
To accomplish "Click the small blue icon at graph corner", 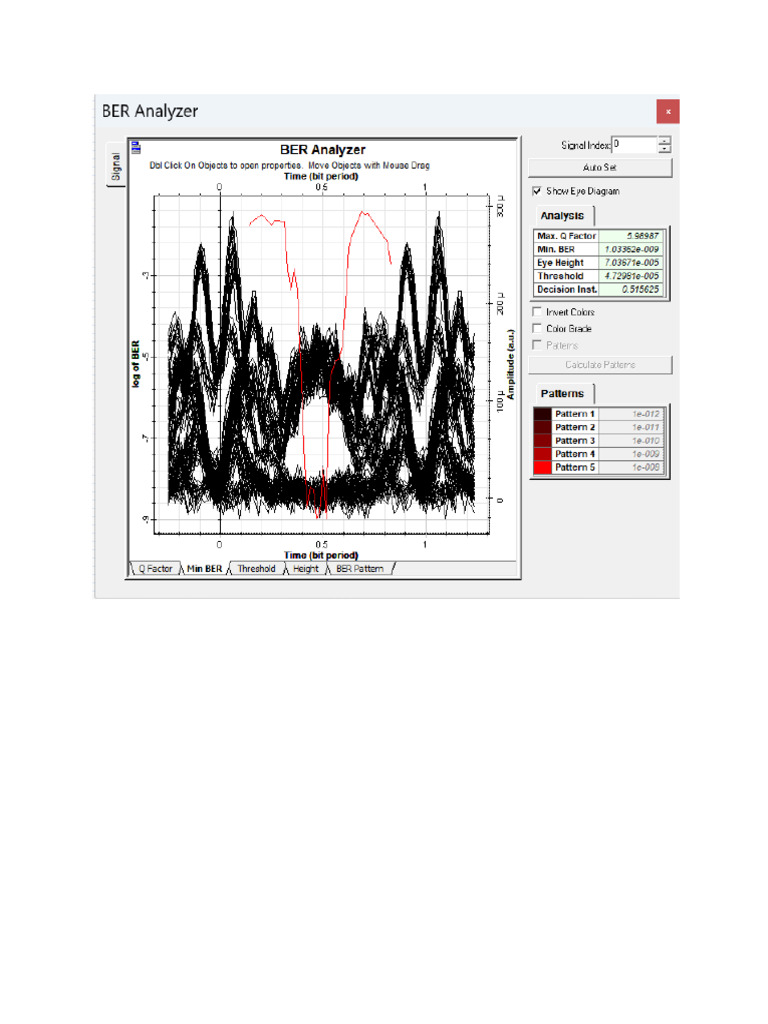I will click(x=136, y=148).
